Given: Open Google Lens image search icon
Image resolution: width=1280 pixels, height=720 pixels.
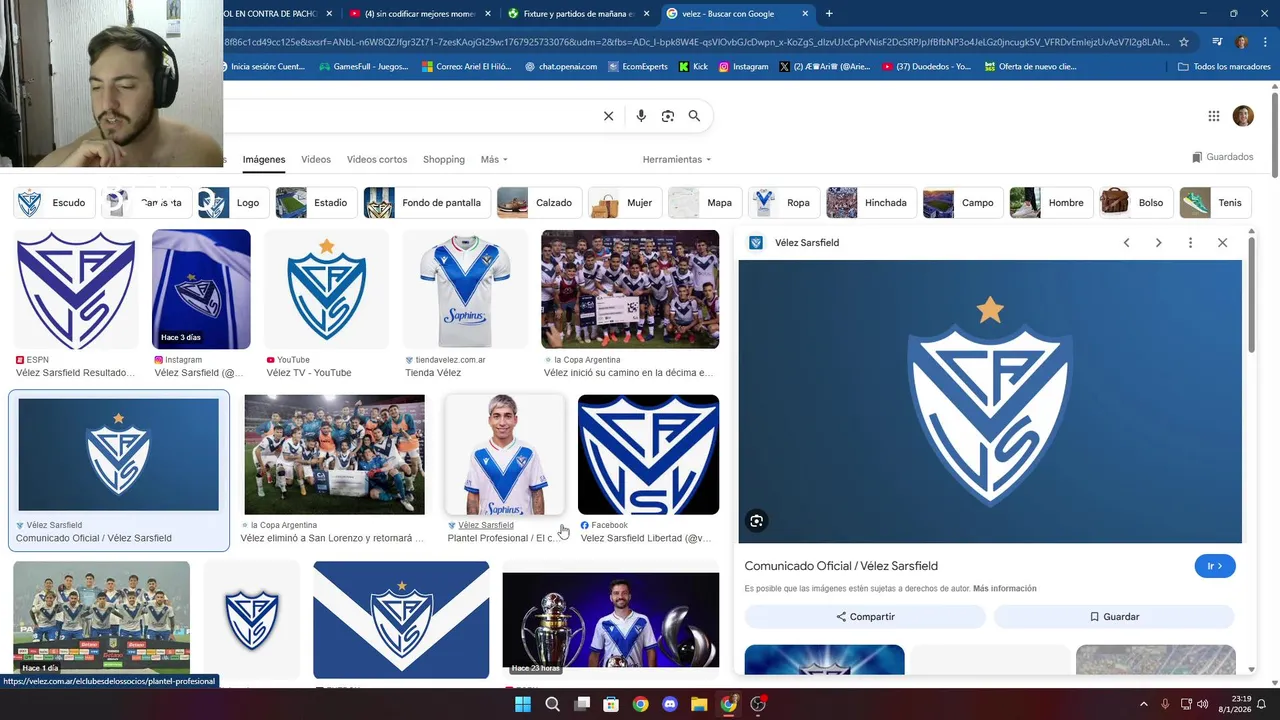Looking at the screenshot, I should coord(668,116).
